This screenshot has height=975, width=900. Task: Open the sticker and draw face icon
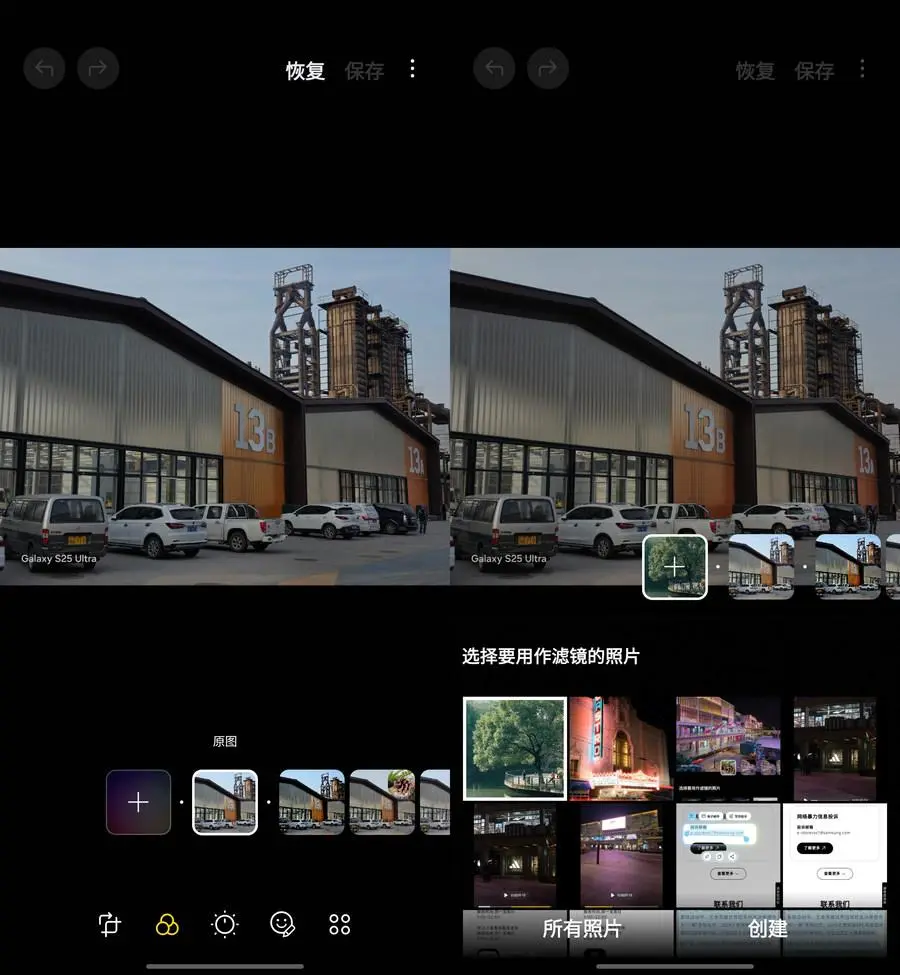[282, 924]
